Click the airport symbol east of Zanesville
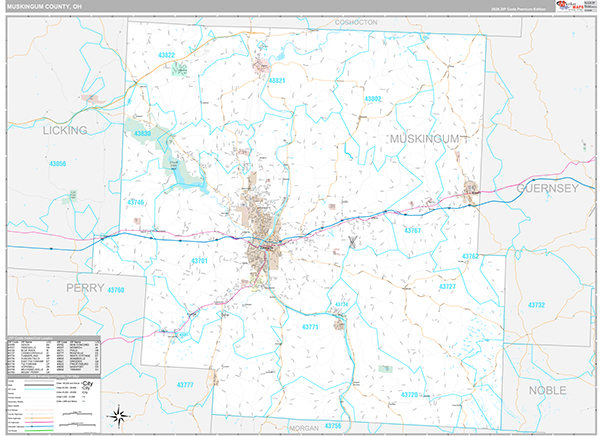 [x=352, y=242]
